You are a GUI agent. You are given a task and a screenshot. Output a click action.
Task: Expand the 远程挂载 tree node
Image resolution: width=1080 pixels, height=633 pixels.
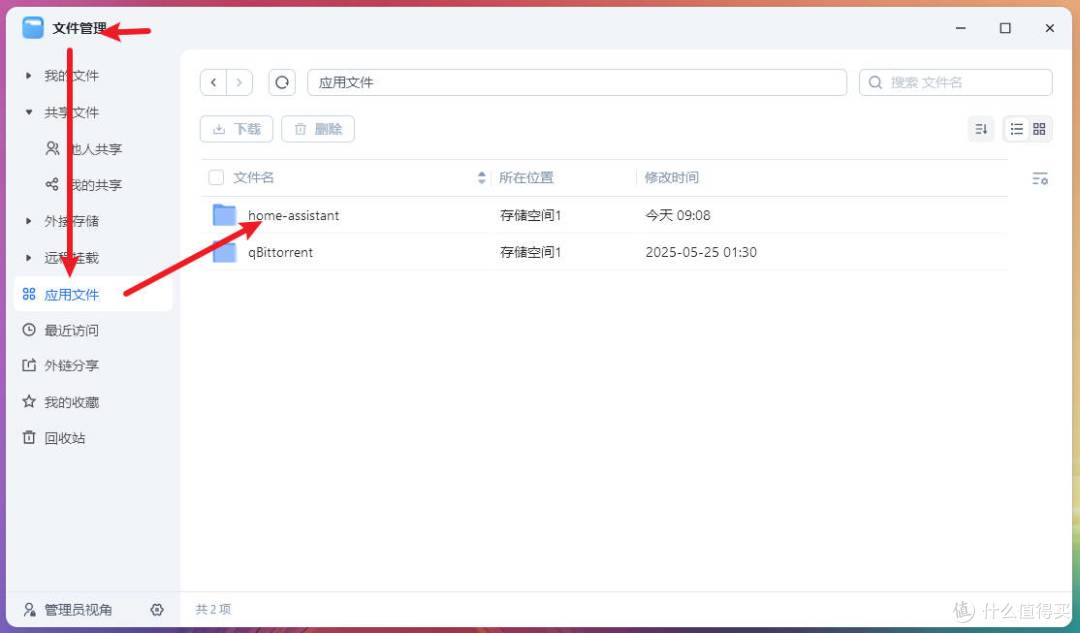pyautogui.click(x=28, y=258)
